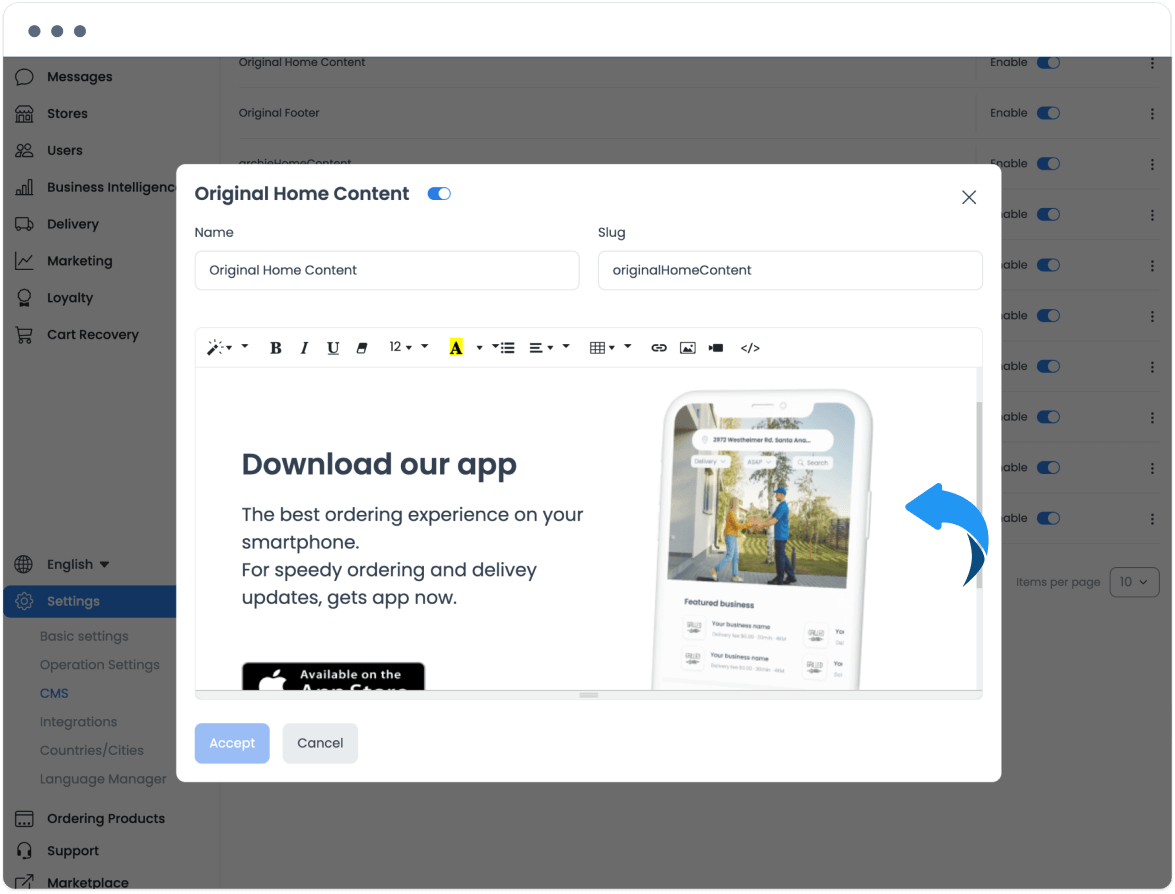Image resolution: width=1175 pixels, height=894 pixels.
Task: Disable the Original Footer toggle in the list
Action: point(1048,113)
